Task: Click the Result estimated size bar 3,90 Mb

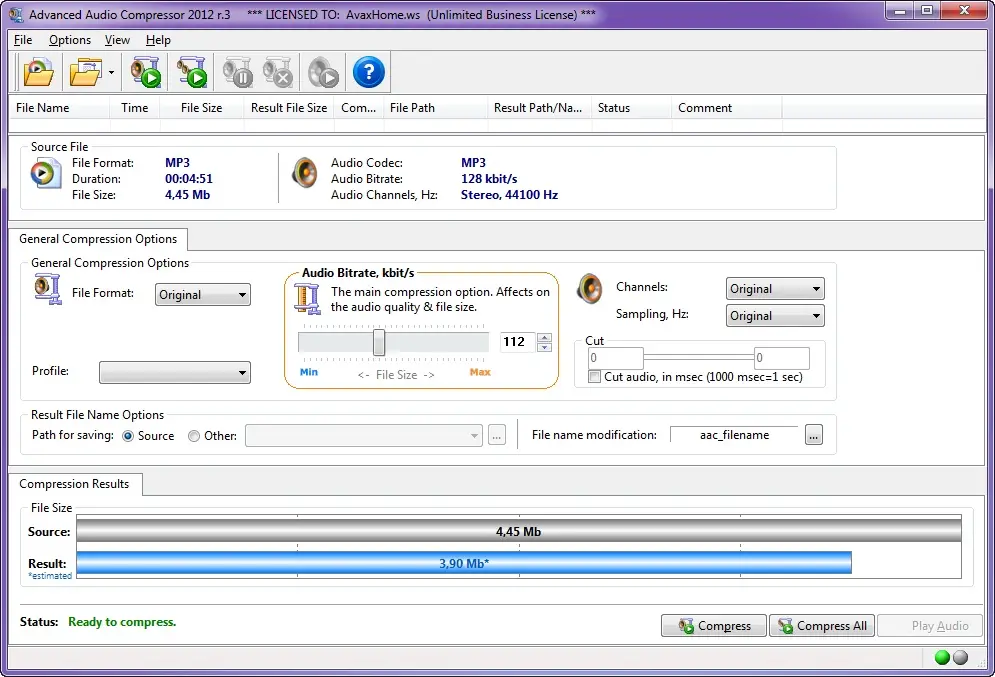Action: click(464, 563)
